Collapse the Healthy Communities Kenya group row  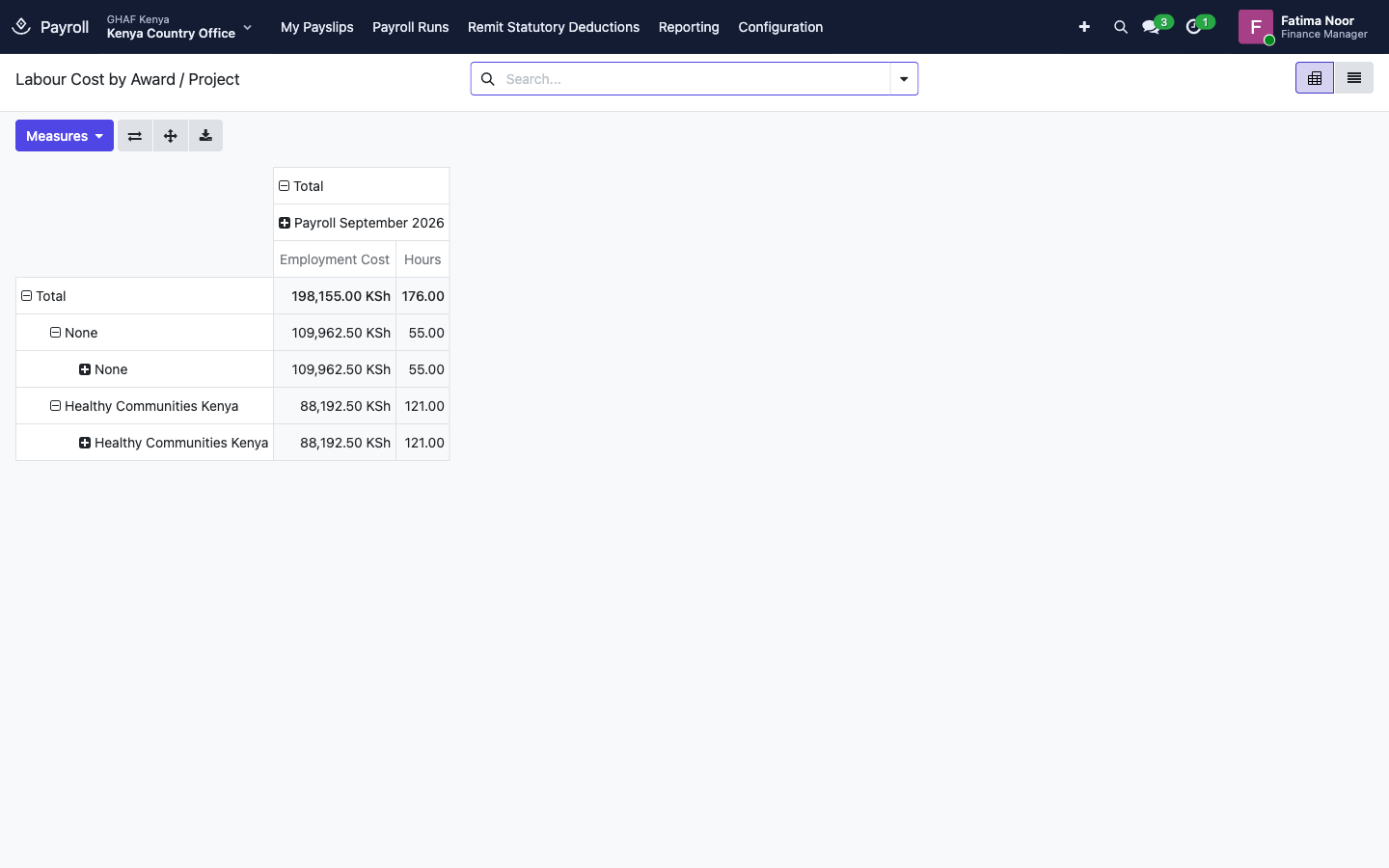coord(145,406)
